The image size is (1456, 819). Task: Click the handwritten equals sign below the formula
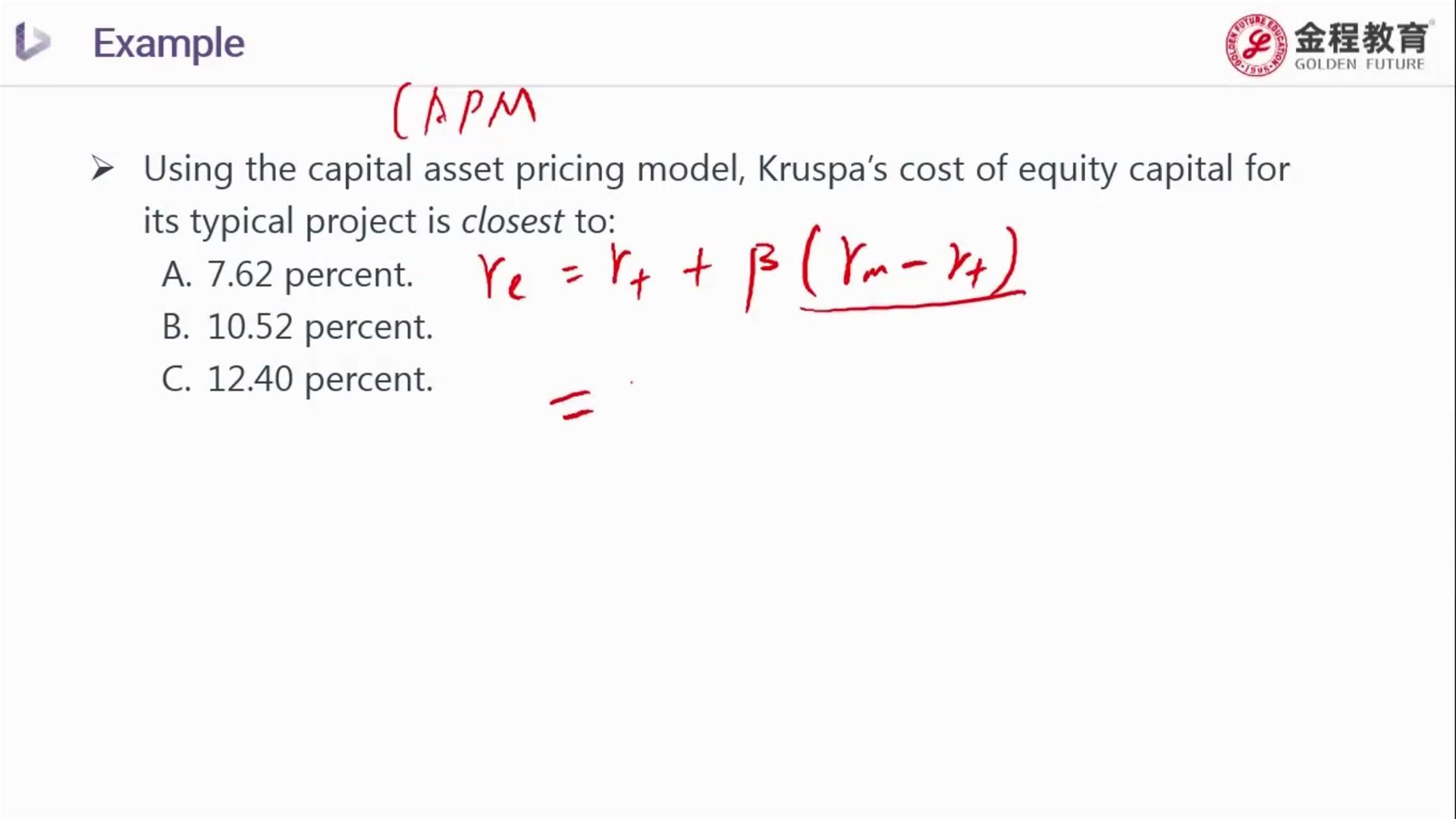(x=573, y=405)
